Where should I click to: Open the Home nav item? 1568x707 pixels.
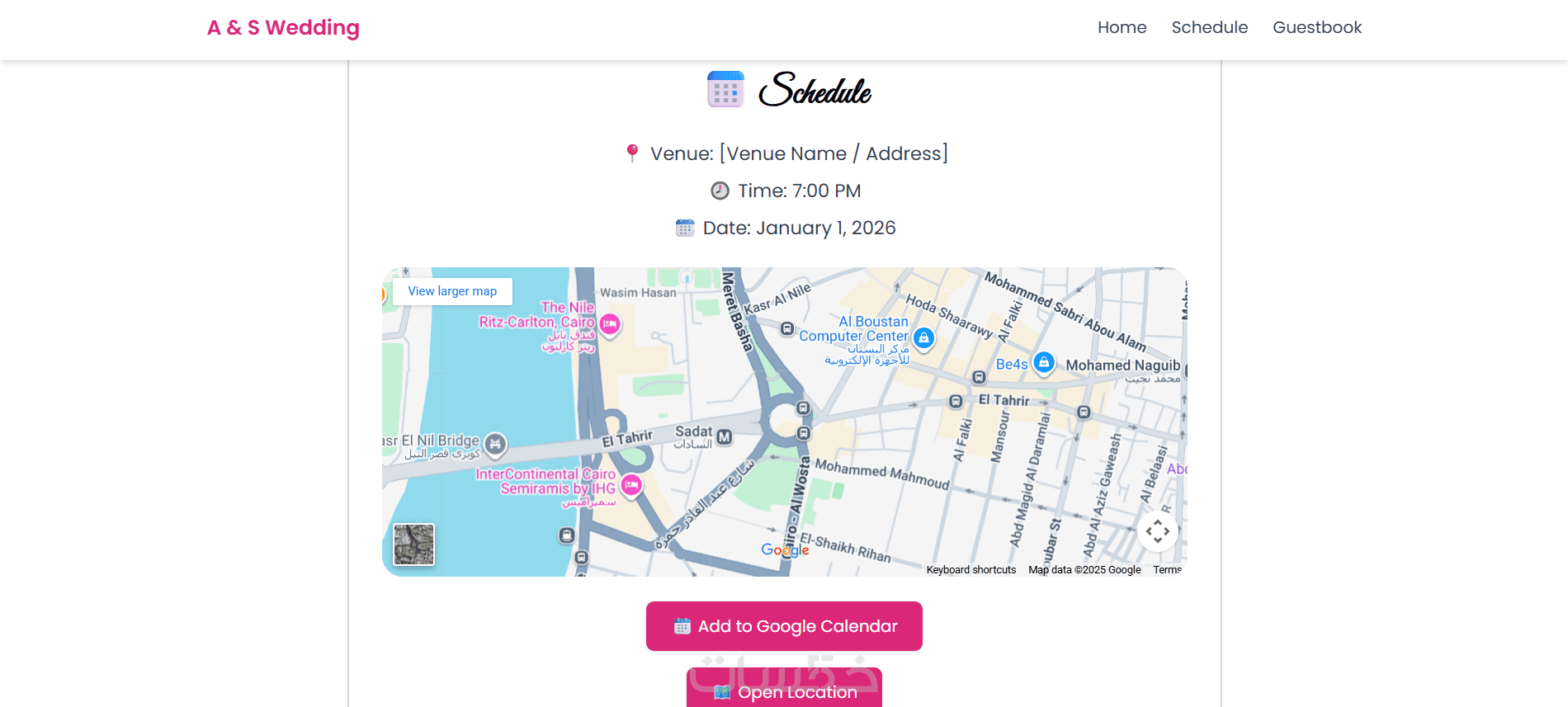(x=1122, y=27)
